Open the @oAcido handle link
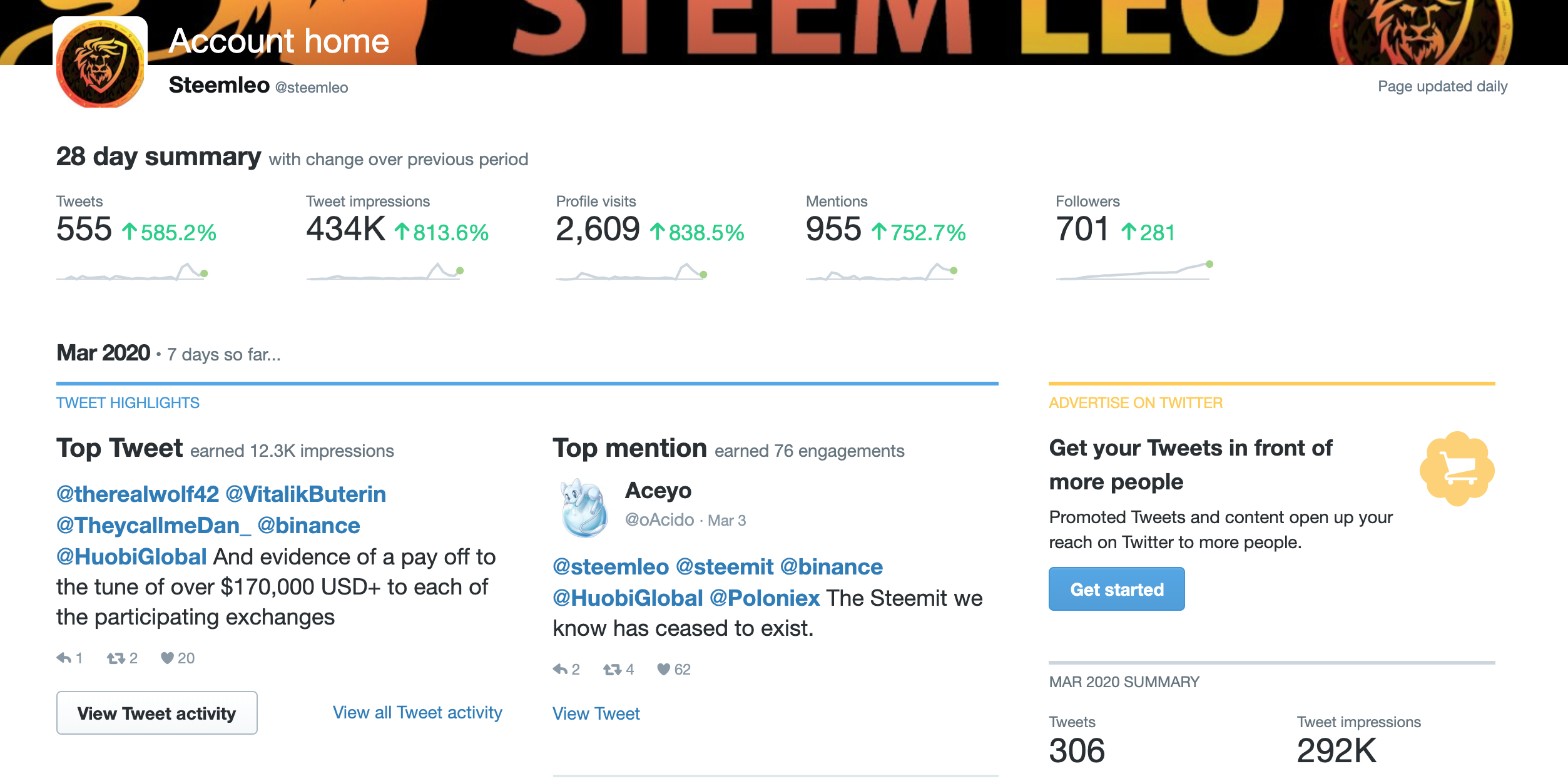Screen dimensions: 1568x781 [x=659, y=520]
